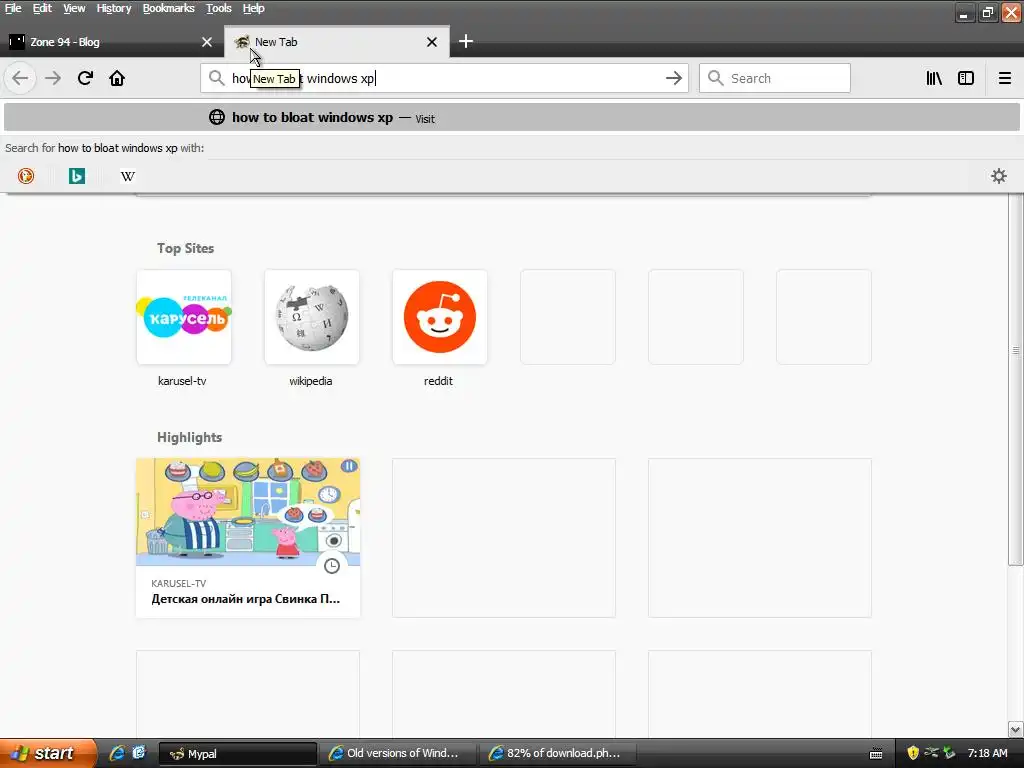
Task: Reload the current page
Action: pos(85,78)
